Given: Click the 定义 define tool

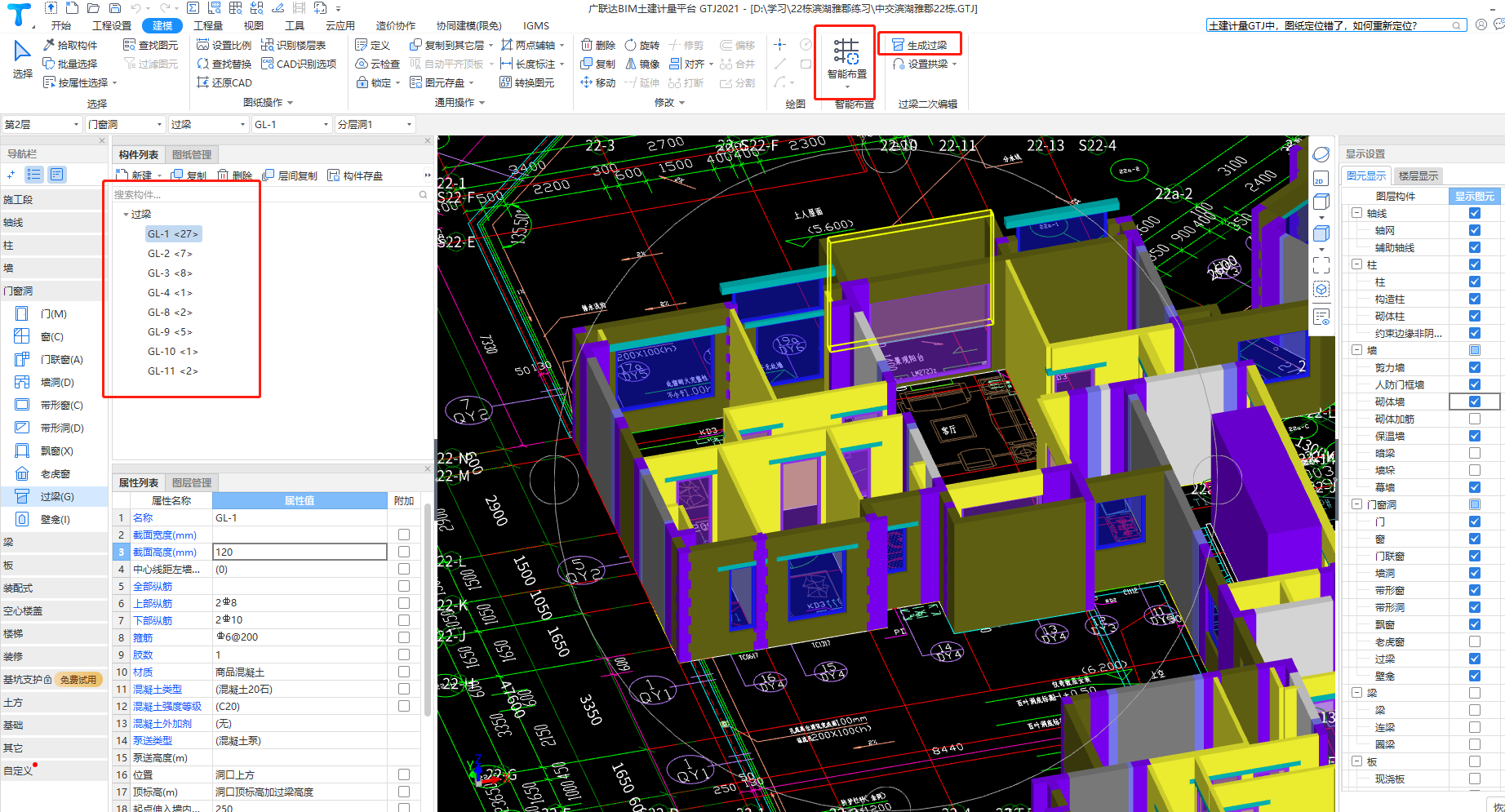Looking at the screenshot, I should (x=373, y=45).
